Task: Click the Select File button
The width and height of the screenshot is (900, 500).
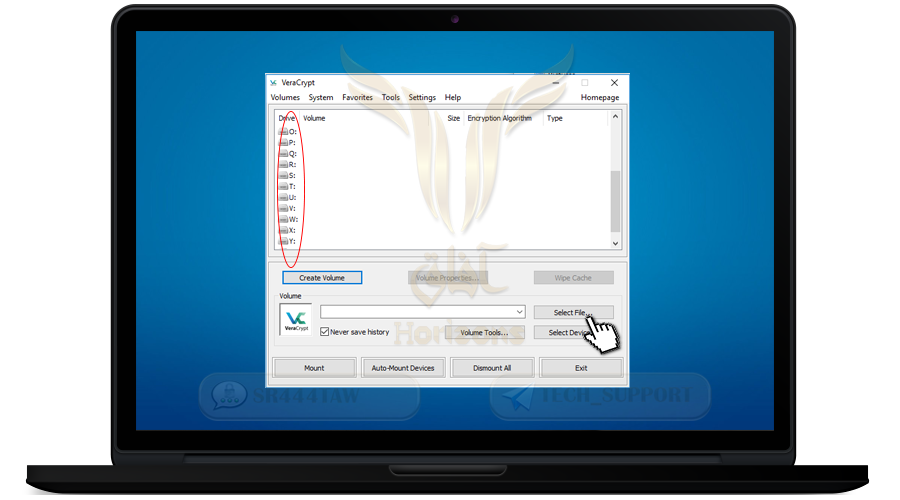Action: point(573,312)
